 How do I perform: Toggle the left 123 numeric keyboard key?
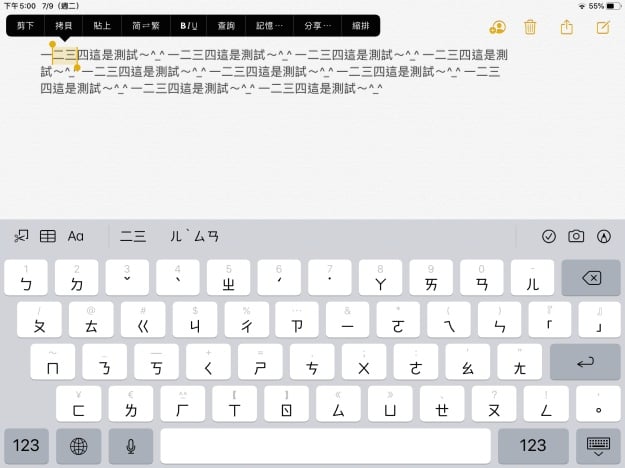click(26, 445)
